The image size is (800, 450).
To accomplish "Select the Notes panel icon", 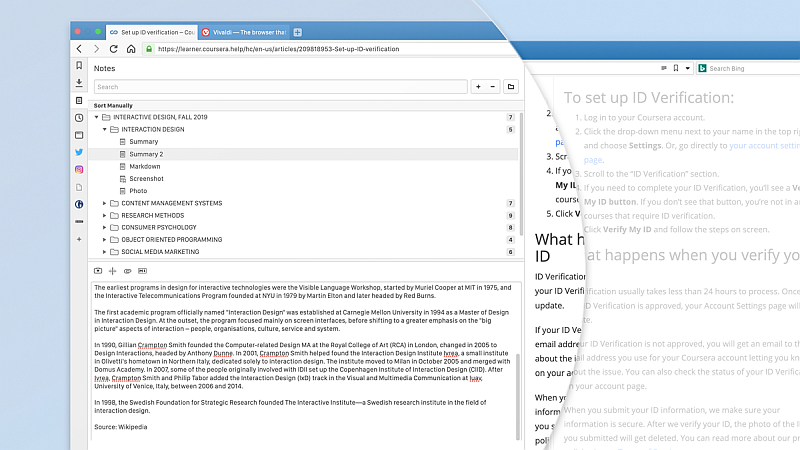I will click(79, 101).
